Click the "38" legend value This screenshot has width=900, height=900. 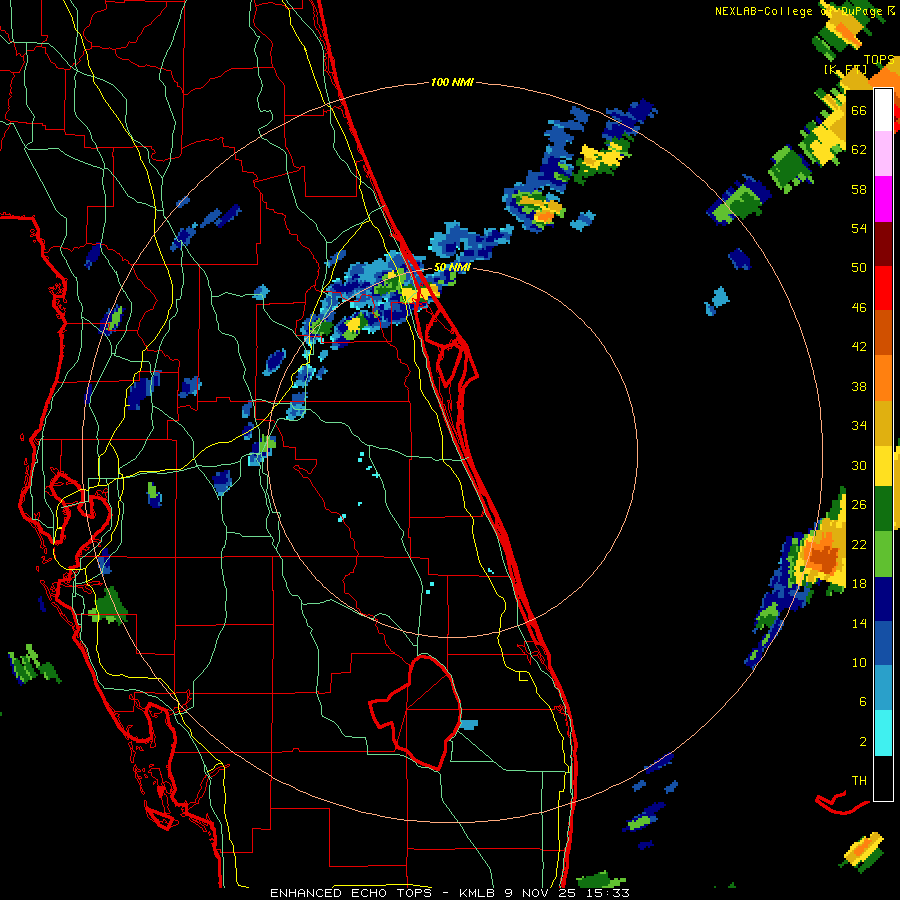click(859, 386)
